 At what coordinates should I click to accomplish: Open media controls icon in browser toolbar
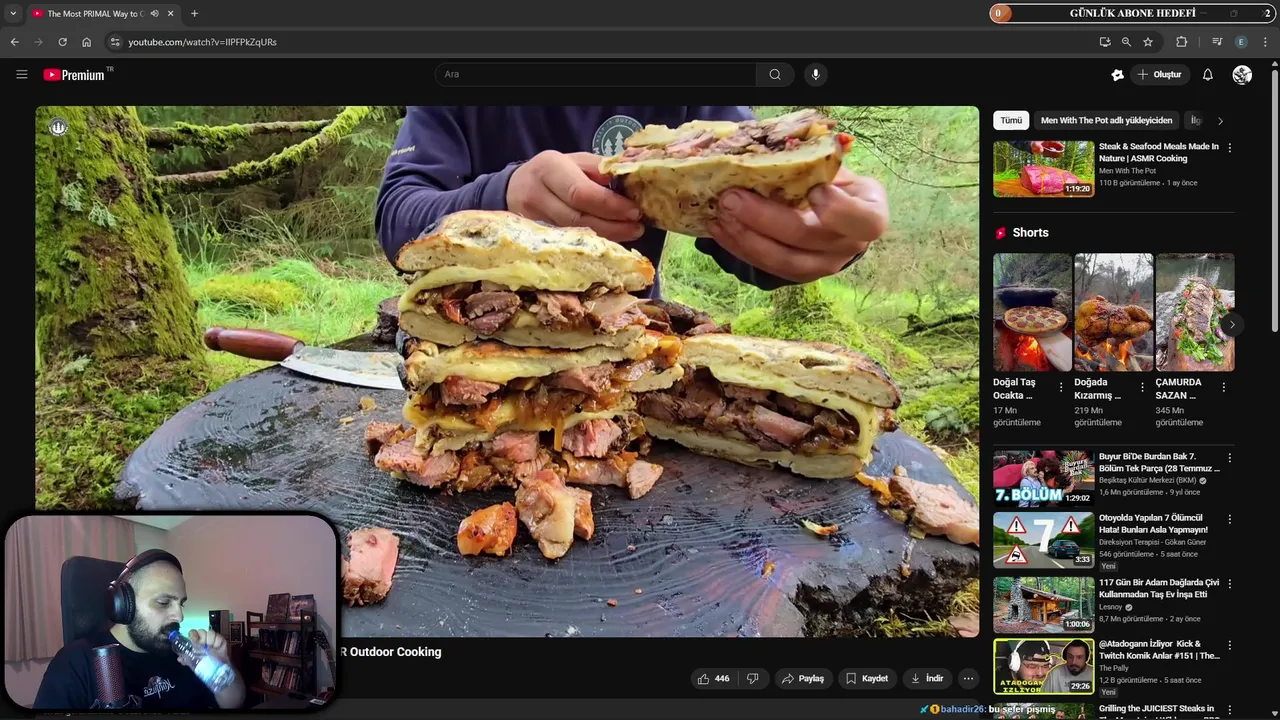(1217, 42)
